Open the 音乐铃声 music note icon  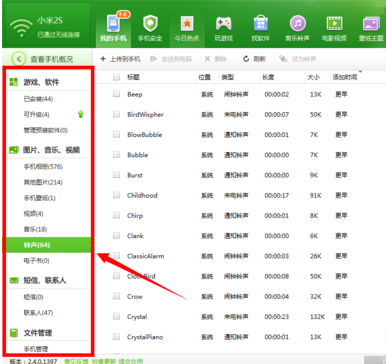tap(298, 24)
